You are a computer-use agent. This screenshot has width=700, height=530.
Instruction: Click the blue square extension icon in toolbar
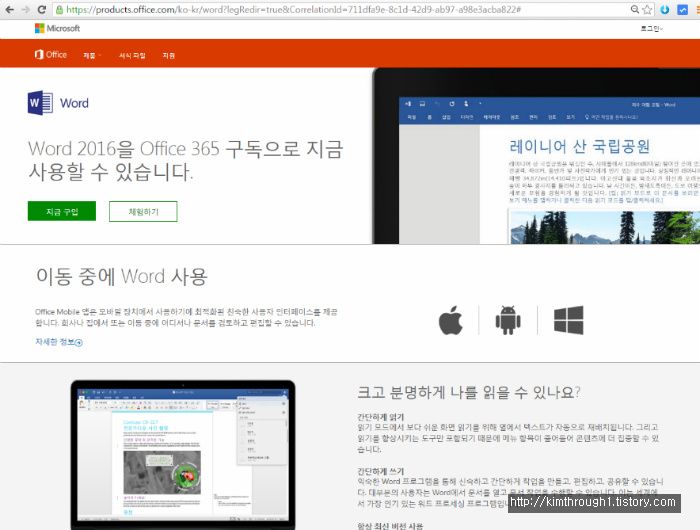[x=683, y=9]
